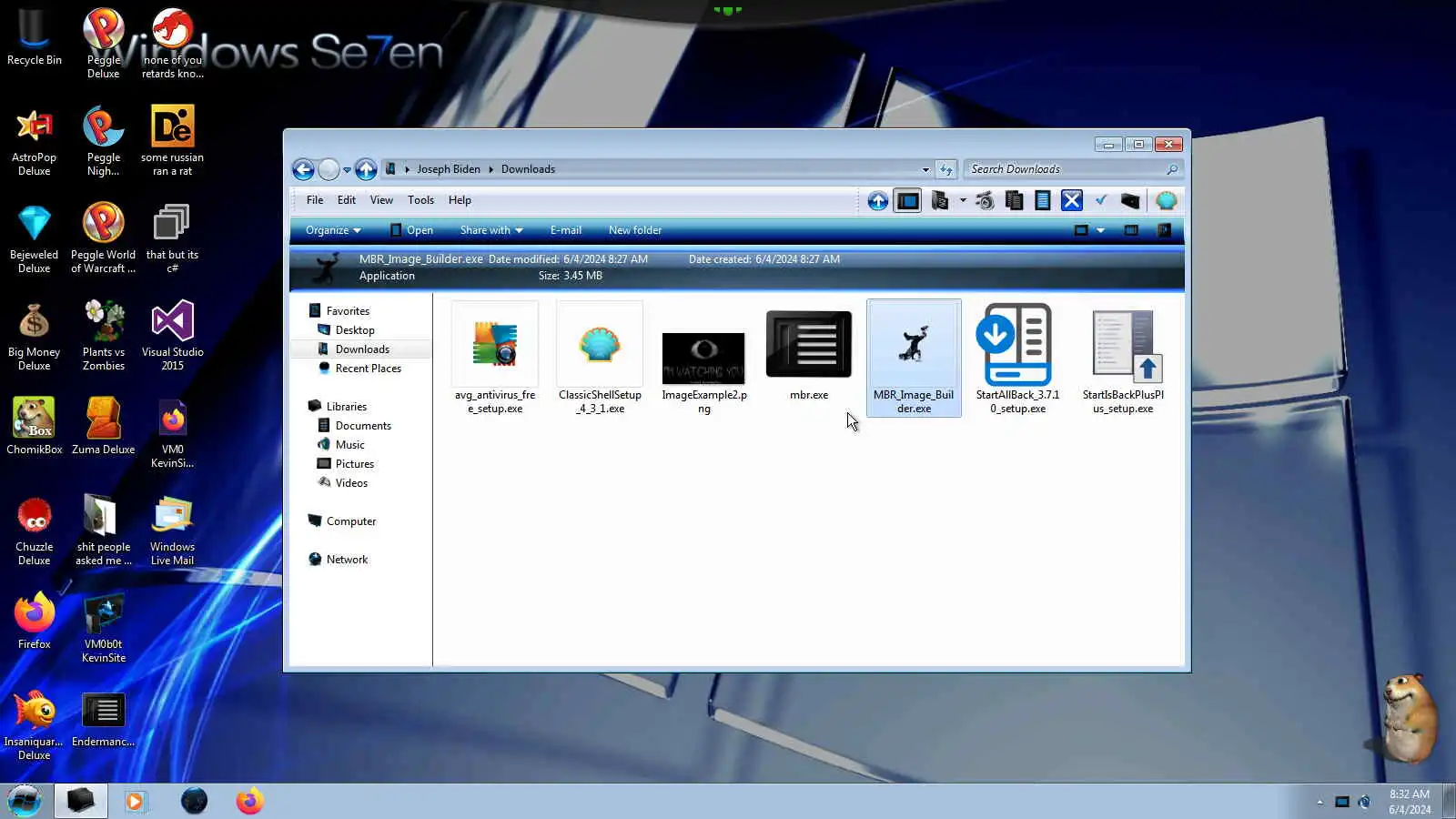Select Music under Libraries

[x=349, y=445]
